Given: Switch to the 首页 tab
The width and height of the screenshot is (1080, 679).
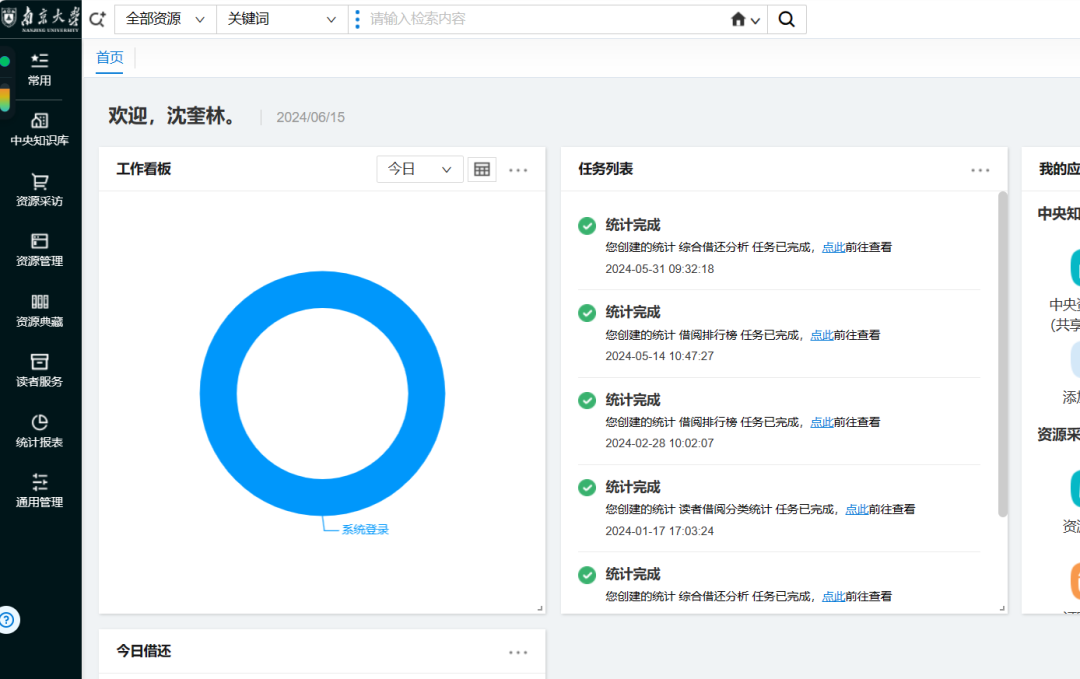Looking at the screenshot, I should coord(110,57).
